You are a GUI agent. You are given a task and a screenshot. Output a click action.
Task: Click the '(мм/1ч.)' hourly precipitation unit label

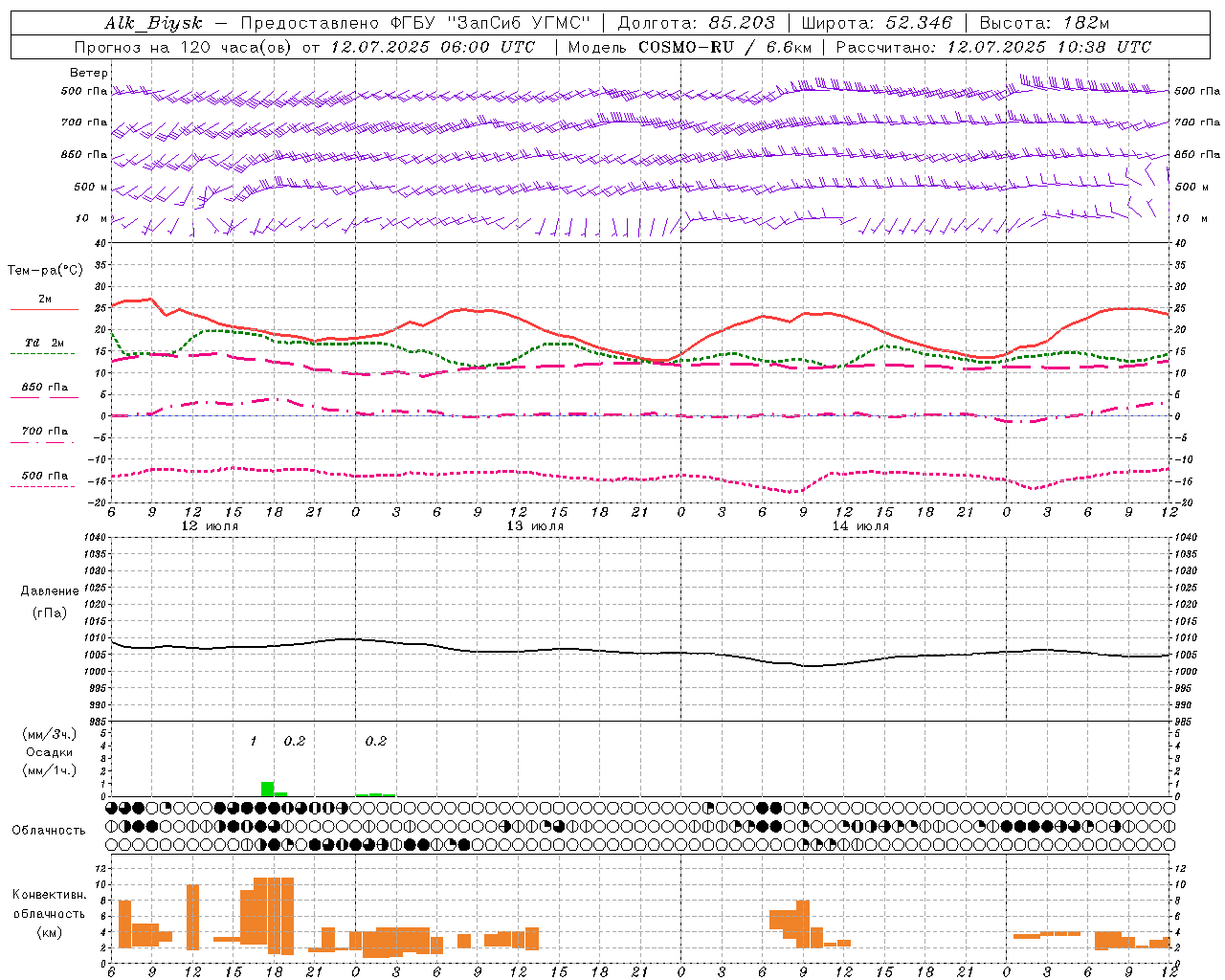49,770
